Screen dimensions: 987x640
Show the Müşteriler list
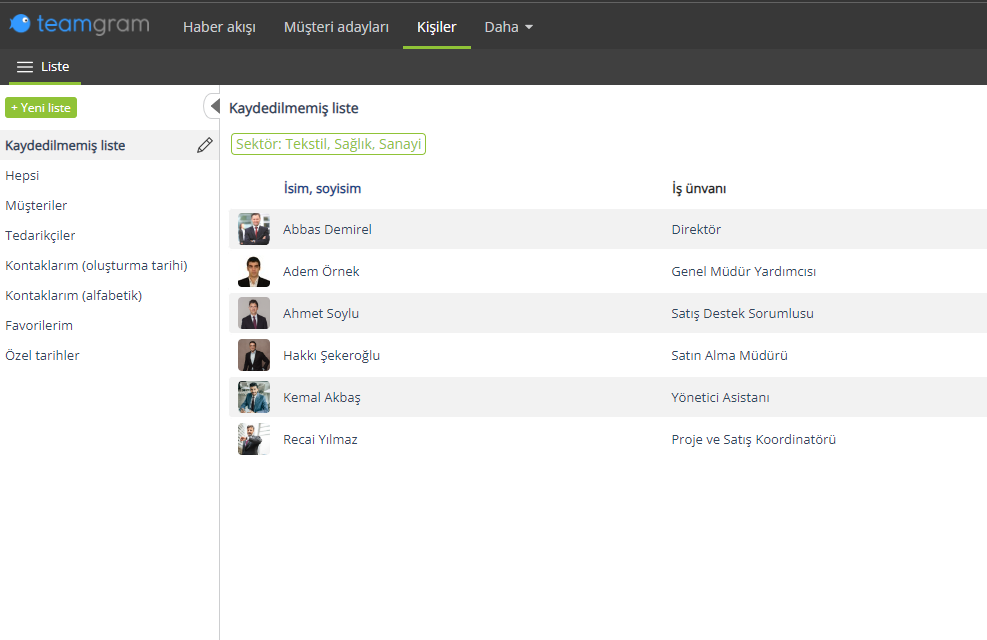pyautogui.click(x=36, y=205)
